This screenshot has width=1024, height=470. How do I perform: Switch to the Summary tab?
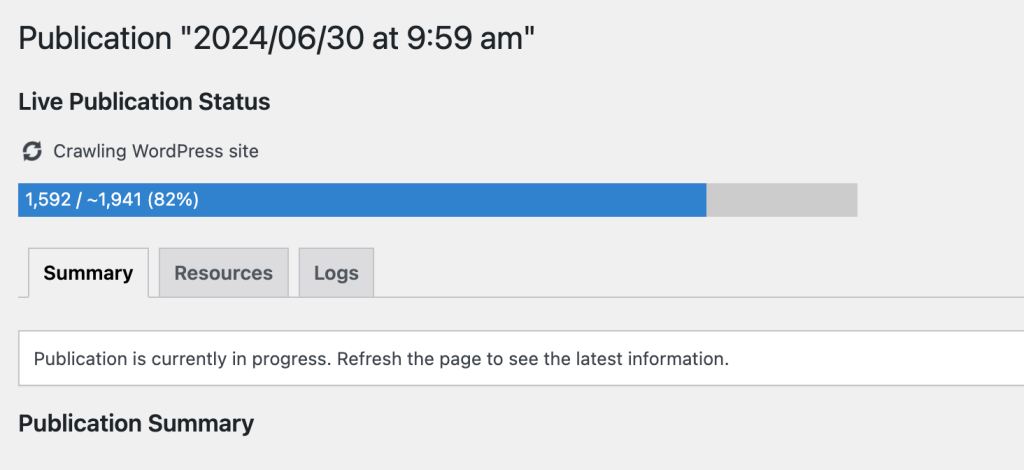[88, 273]
